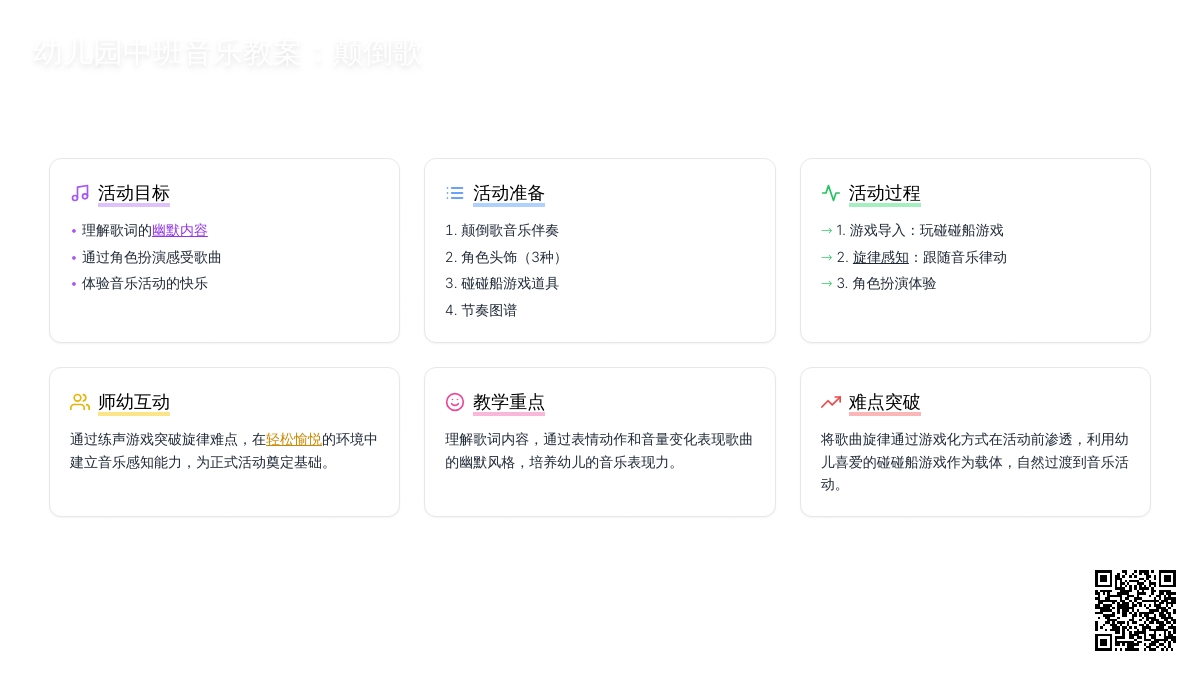This screenshot has height=675, width=1200.
Task: Click the 教学重点 heading
Action: (x=509, y=402)
